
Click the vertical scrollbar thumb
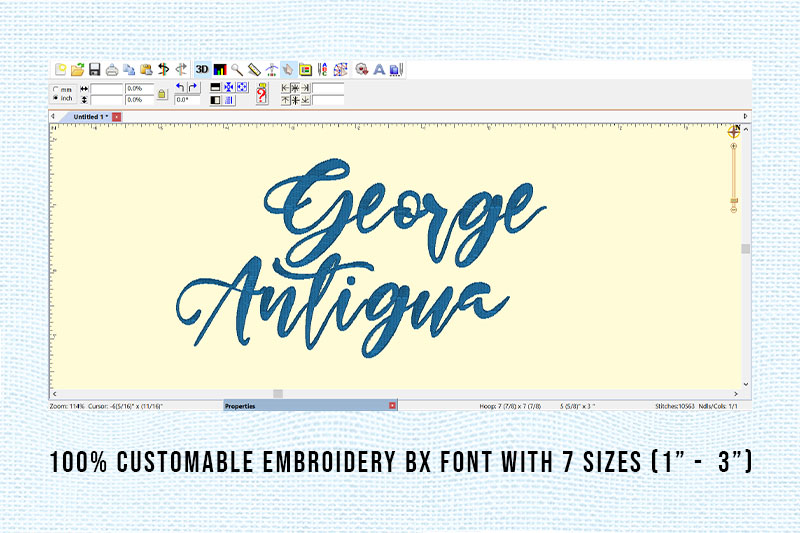click(x=746, y=248)
